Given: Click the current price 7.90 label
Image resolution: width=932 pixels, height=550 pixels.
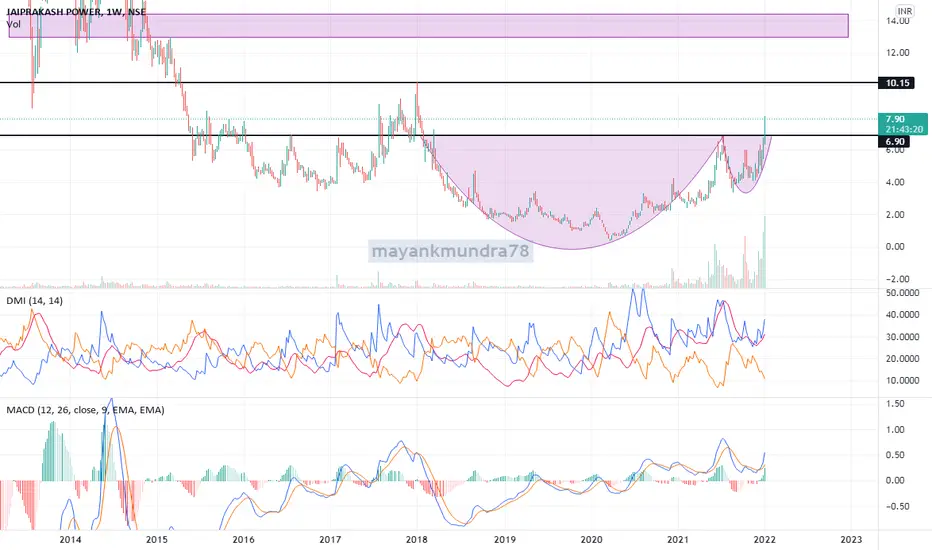Looking at the screenshot, I should [x=903, y=124].
